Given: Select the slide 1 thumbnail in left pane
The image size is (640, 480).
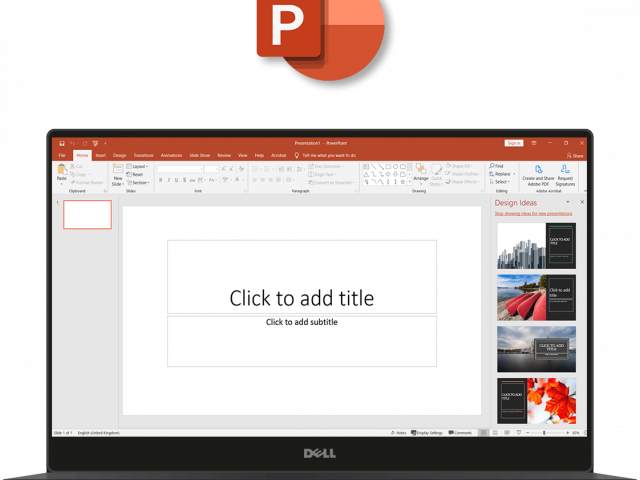Looking at the screenshot, I should [x=87, y=214].
